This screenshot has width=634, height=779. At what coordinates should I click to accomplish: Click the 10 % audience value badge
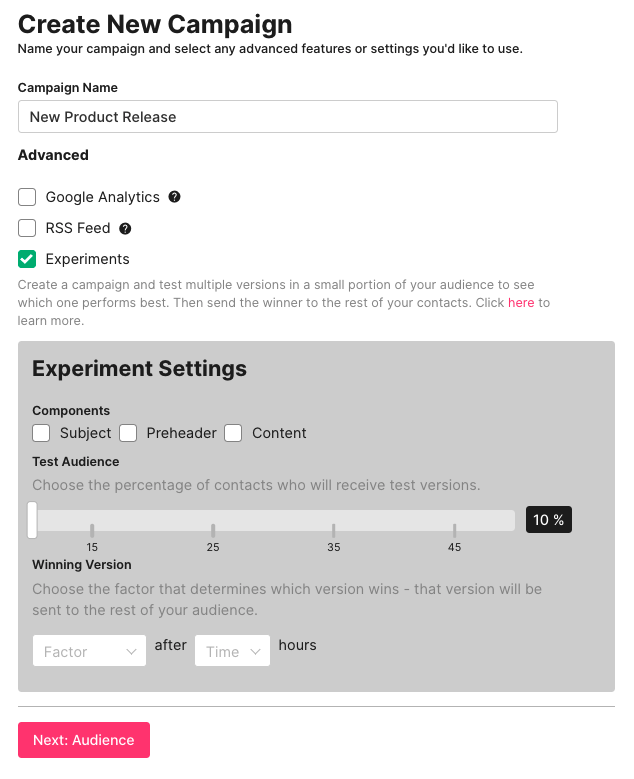click(548, 520)
